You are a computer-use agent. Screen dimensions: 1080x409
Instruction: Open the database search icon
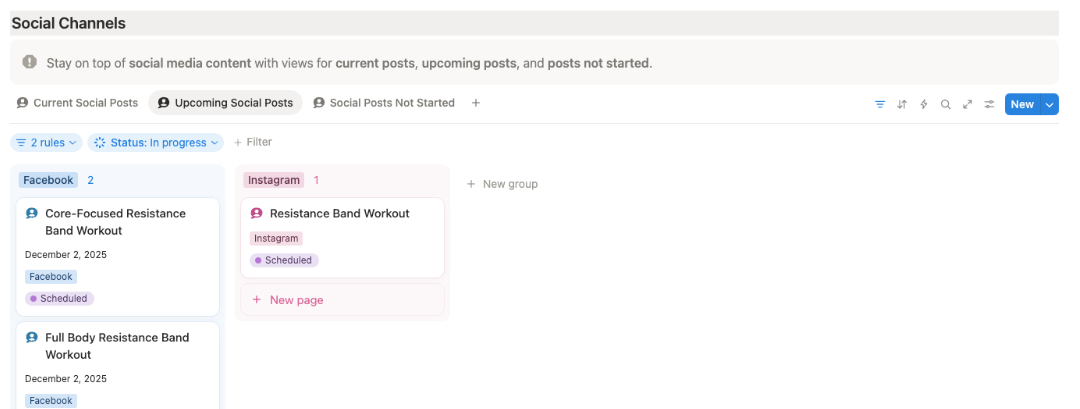(946, 104)
